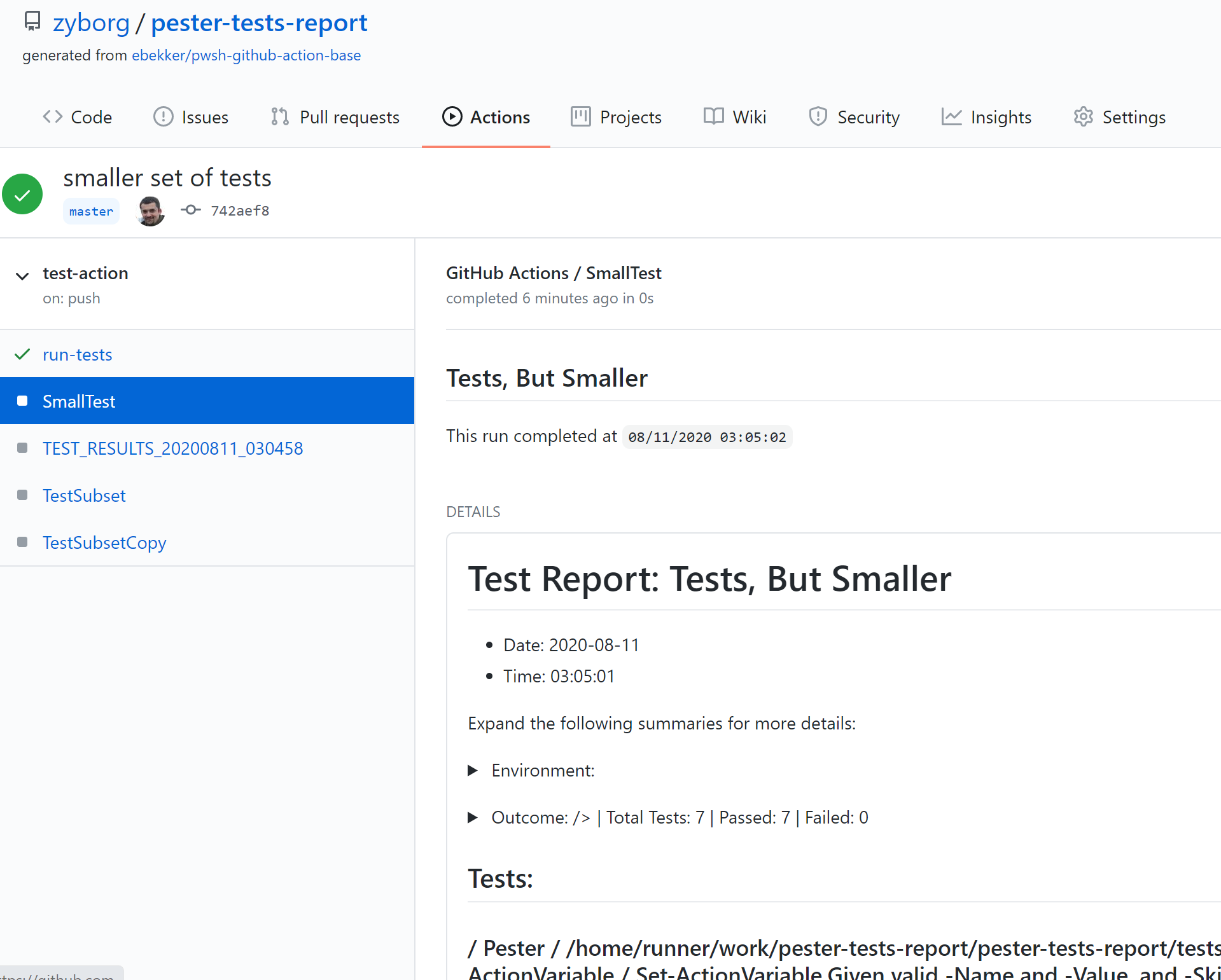This screenshot has height=980, width=1221.
Task: Click the green success checkmark badge
Action: (22, 194)
